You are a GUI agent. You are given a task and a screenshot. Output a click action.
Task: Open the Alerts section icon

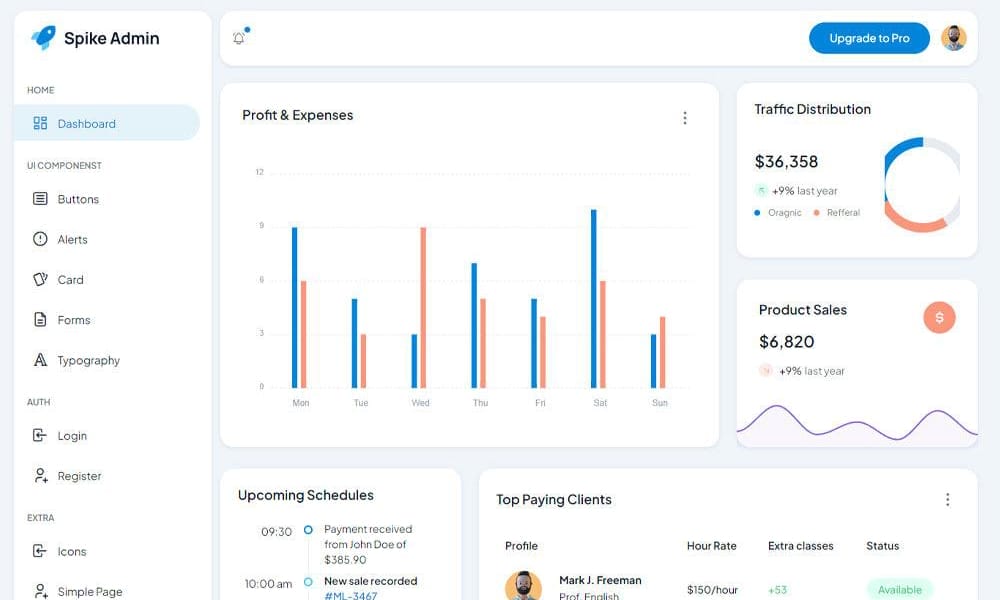(39, 239)
